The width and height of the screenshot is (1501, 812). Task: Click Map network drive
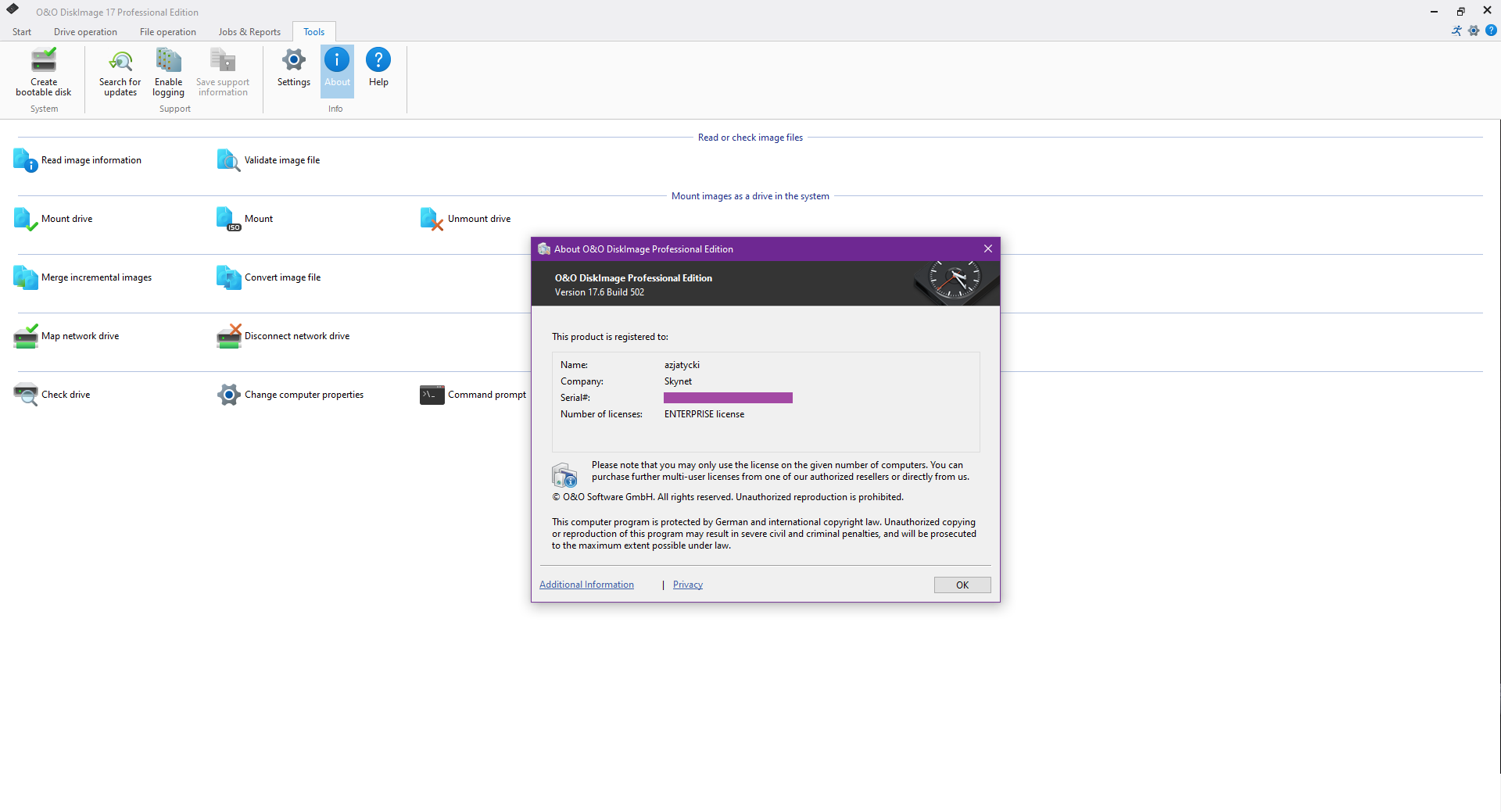point(66,336)
